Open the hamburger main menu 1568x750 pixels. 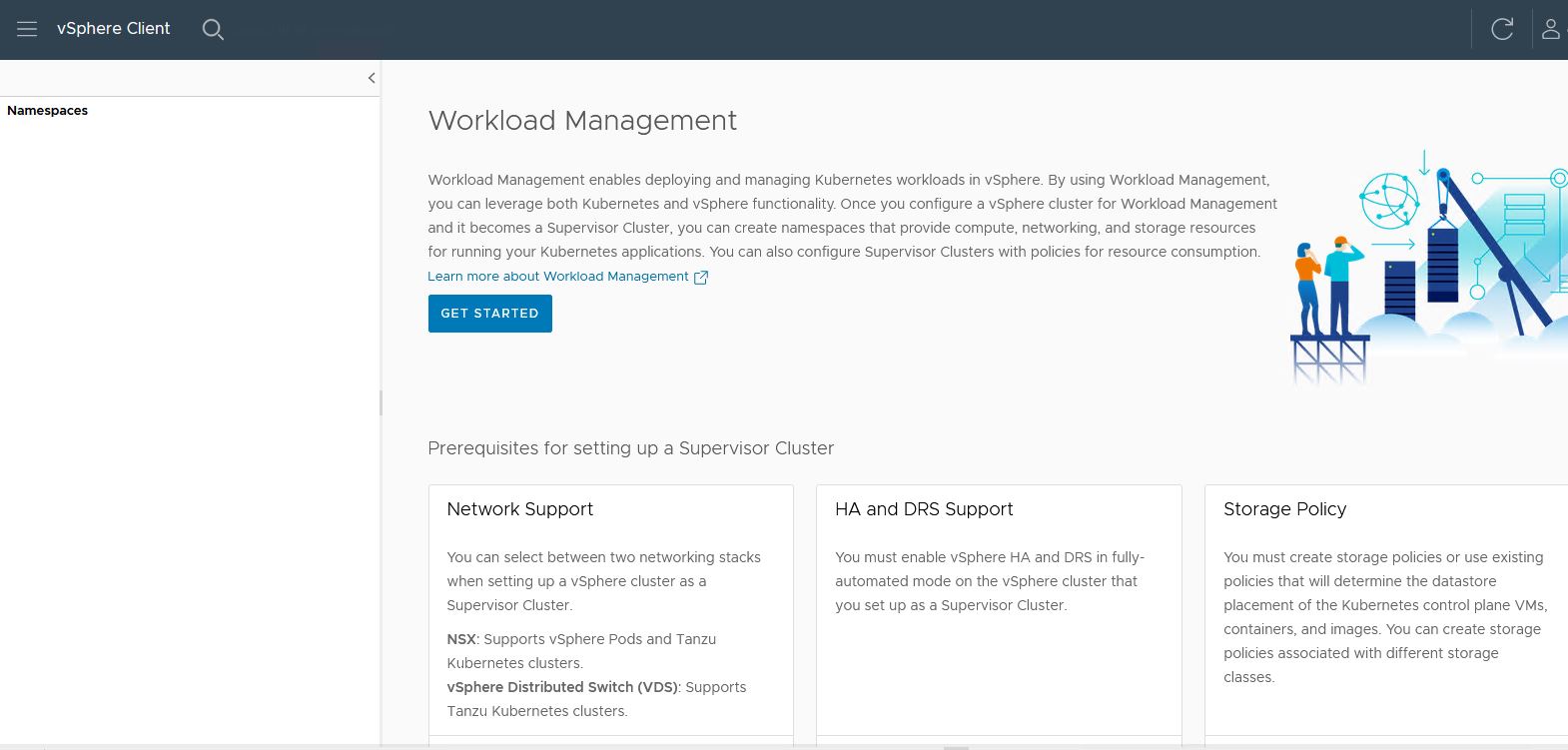tap(27, 29)
